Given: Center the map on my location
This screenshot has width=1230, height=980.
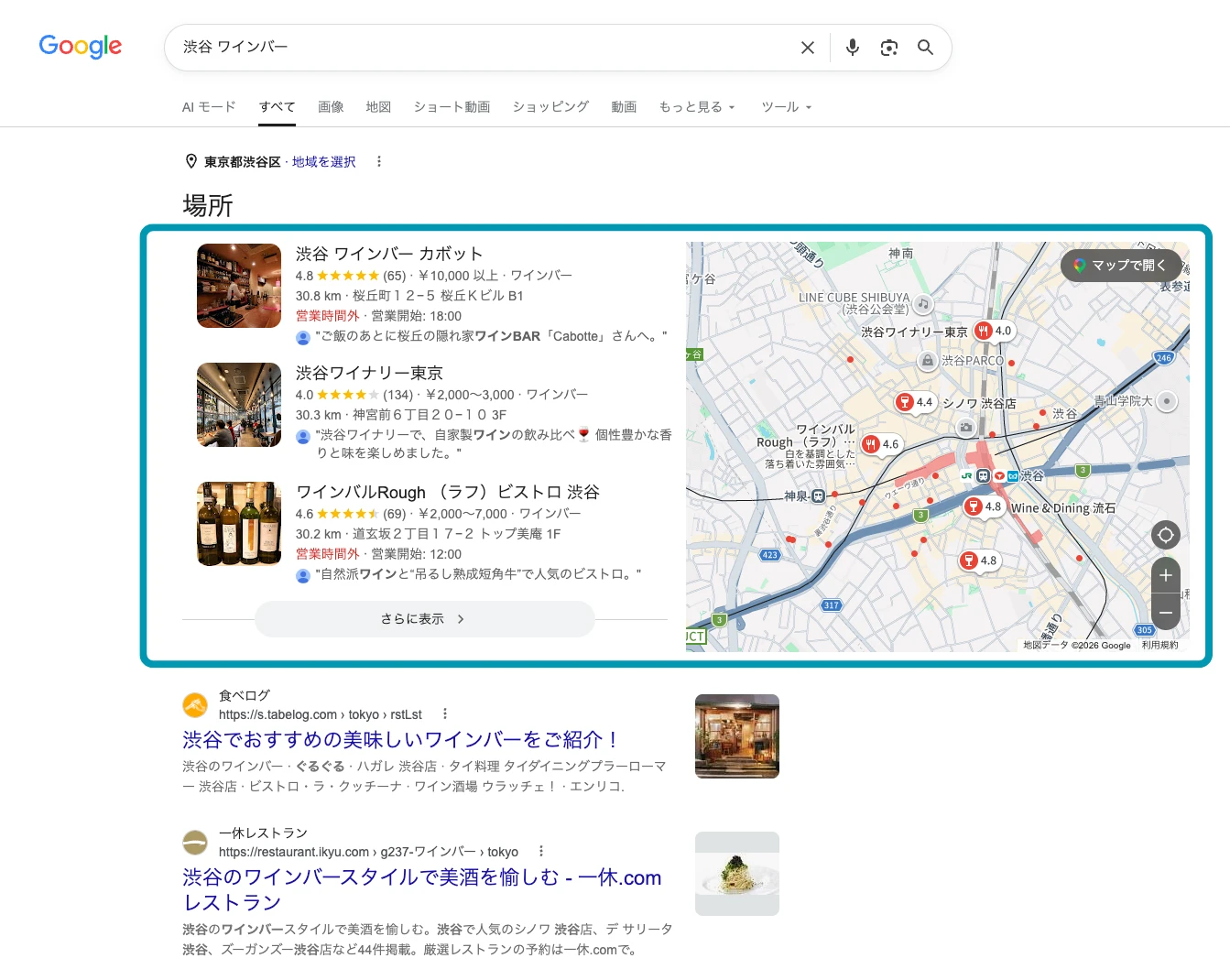Looking at the screenshot, I should [x=1166, y=535].
